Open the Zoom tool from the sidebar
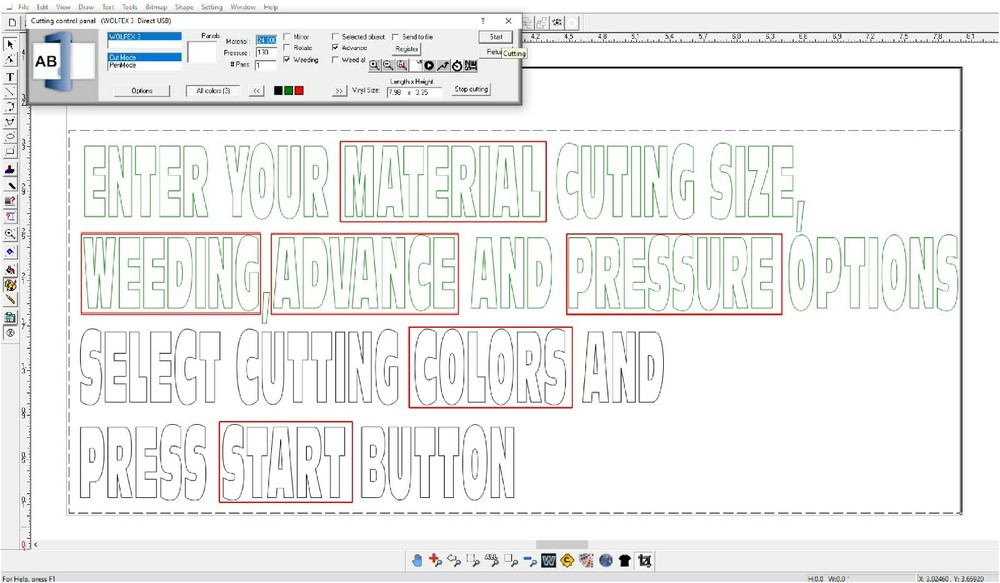The width and height of the screenshot is (1000, 583). click(x=11, y=233)
